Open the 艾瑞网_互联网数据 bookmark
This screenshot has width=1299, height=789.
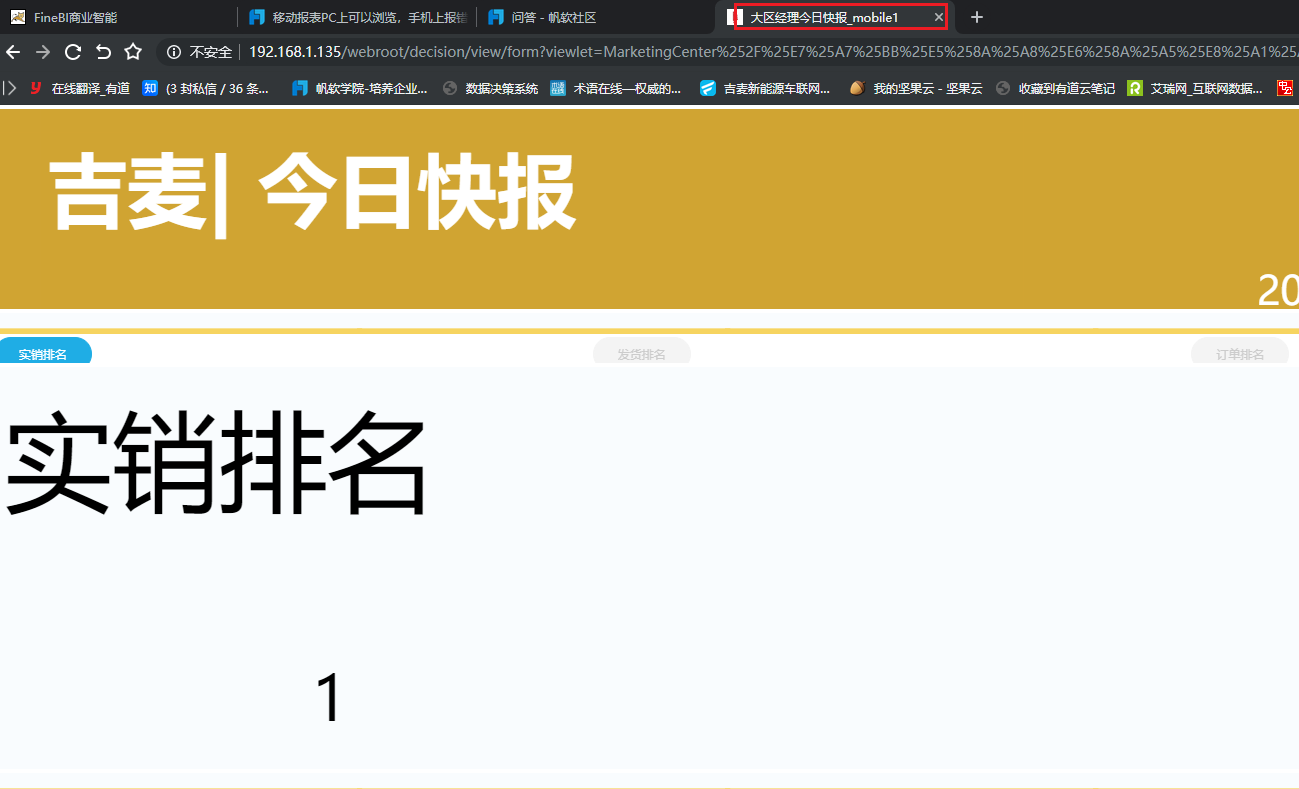point(1195,88)
